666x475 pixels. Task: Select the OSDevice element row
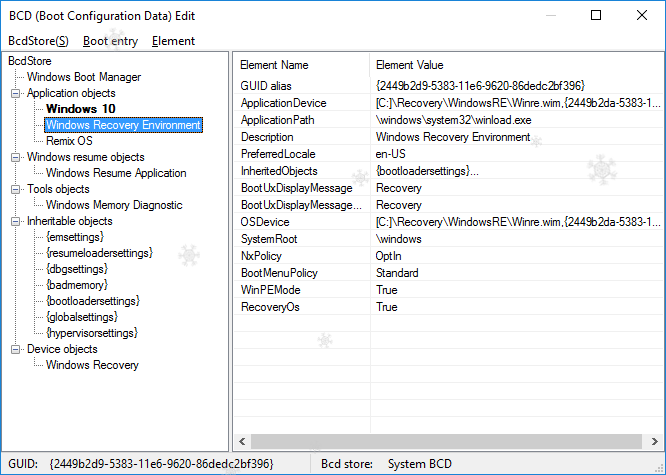point(449,222)
